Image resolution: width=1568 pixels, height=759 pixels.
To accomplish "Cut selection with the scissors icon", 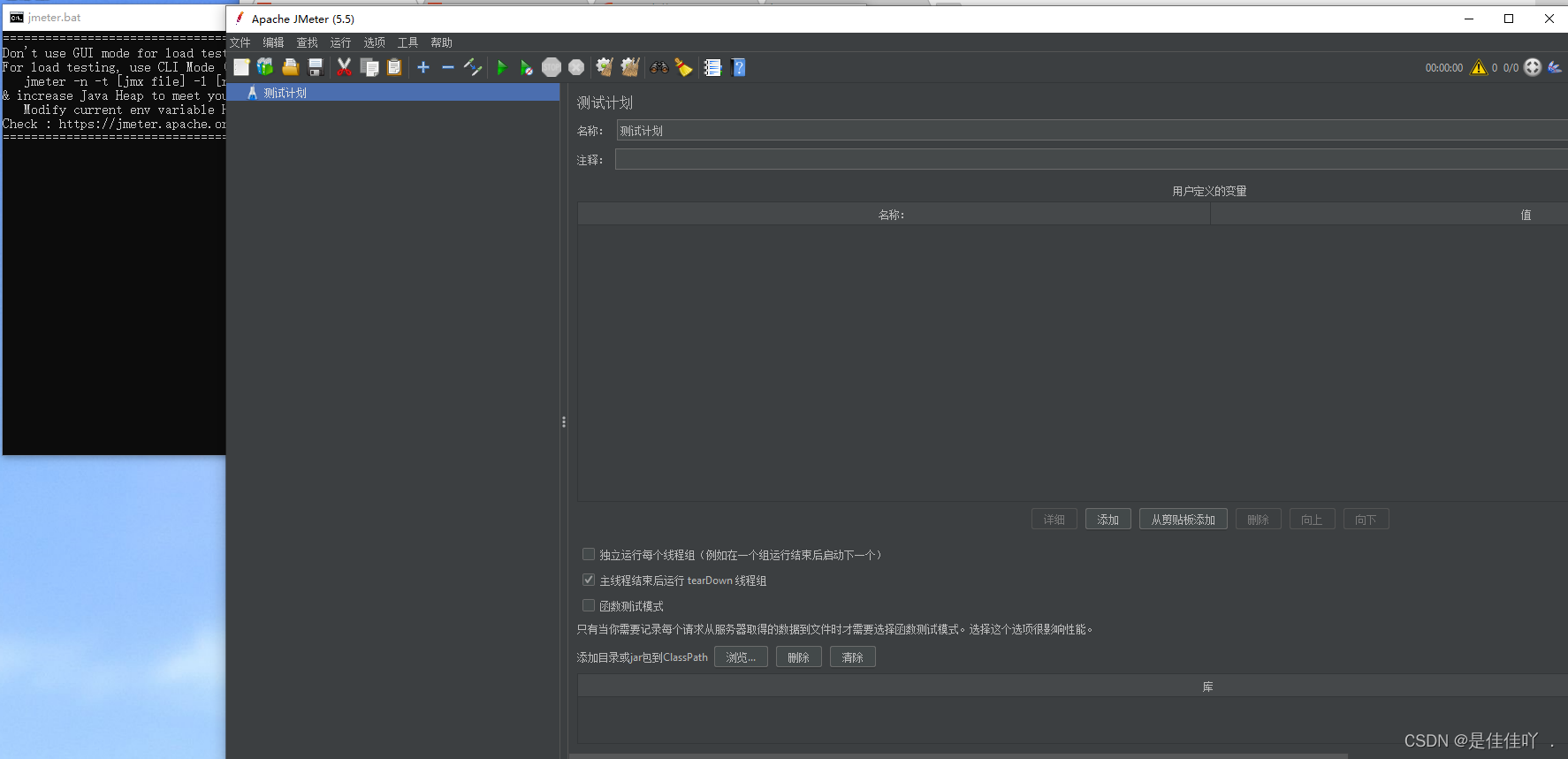I will pyautogui.click(x=344, y=67).
